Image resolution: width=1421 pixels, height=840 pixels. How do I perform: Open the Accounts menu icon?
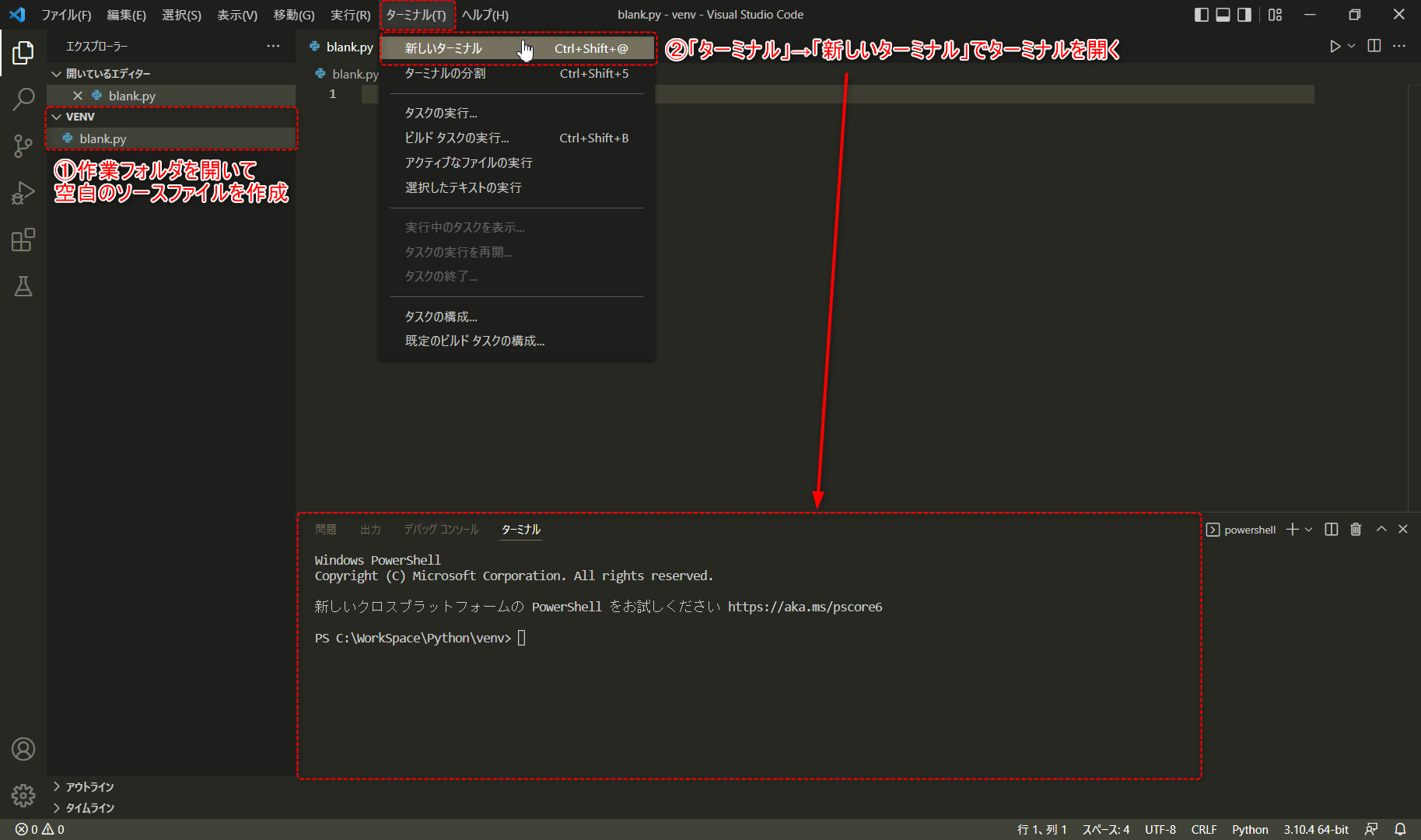coord(23,749)
